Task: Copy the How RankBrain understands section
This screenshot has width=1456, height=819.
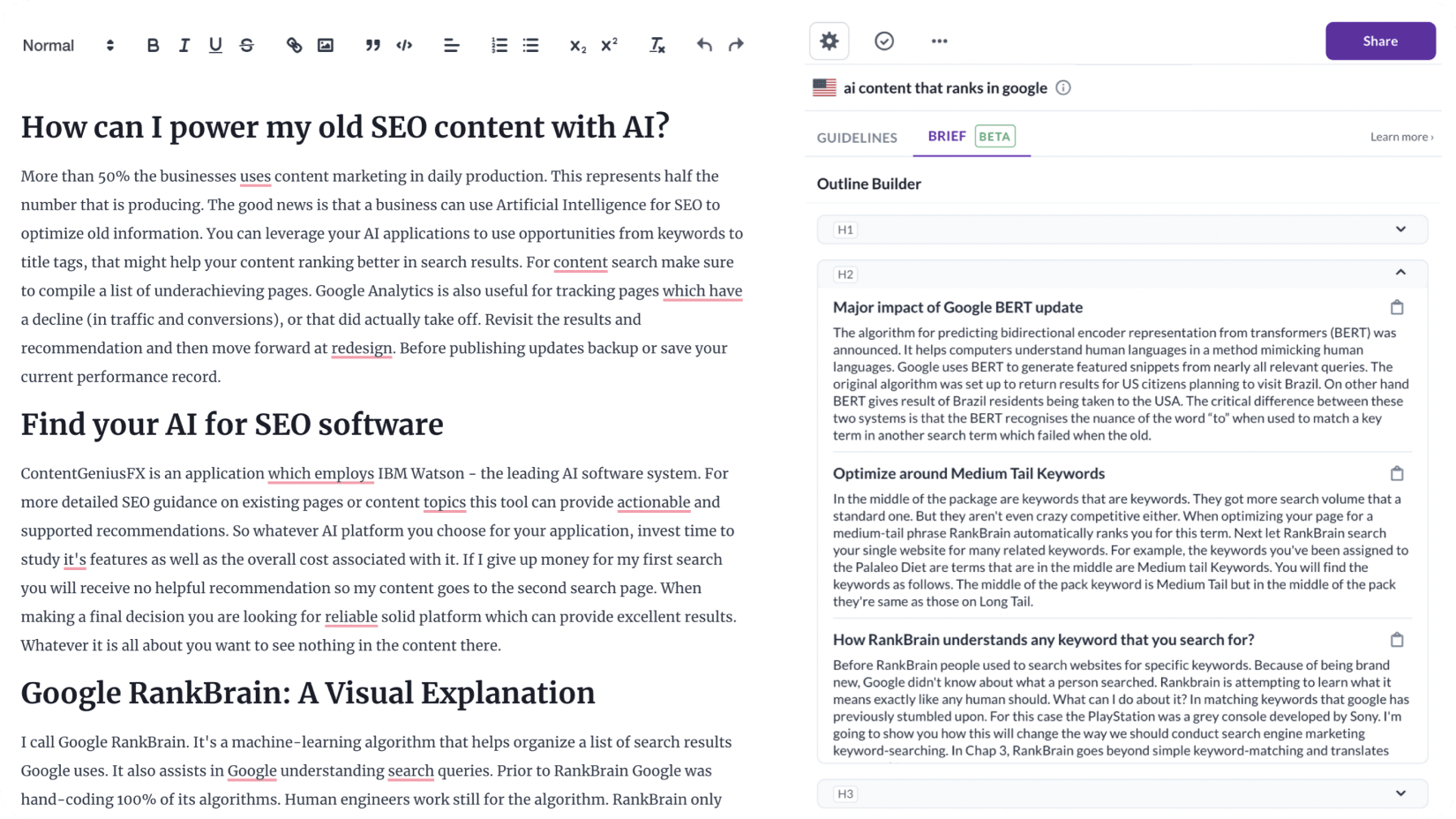Action: [x=1397, y=639]
